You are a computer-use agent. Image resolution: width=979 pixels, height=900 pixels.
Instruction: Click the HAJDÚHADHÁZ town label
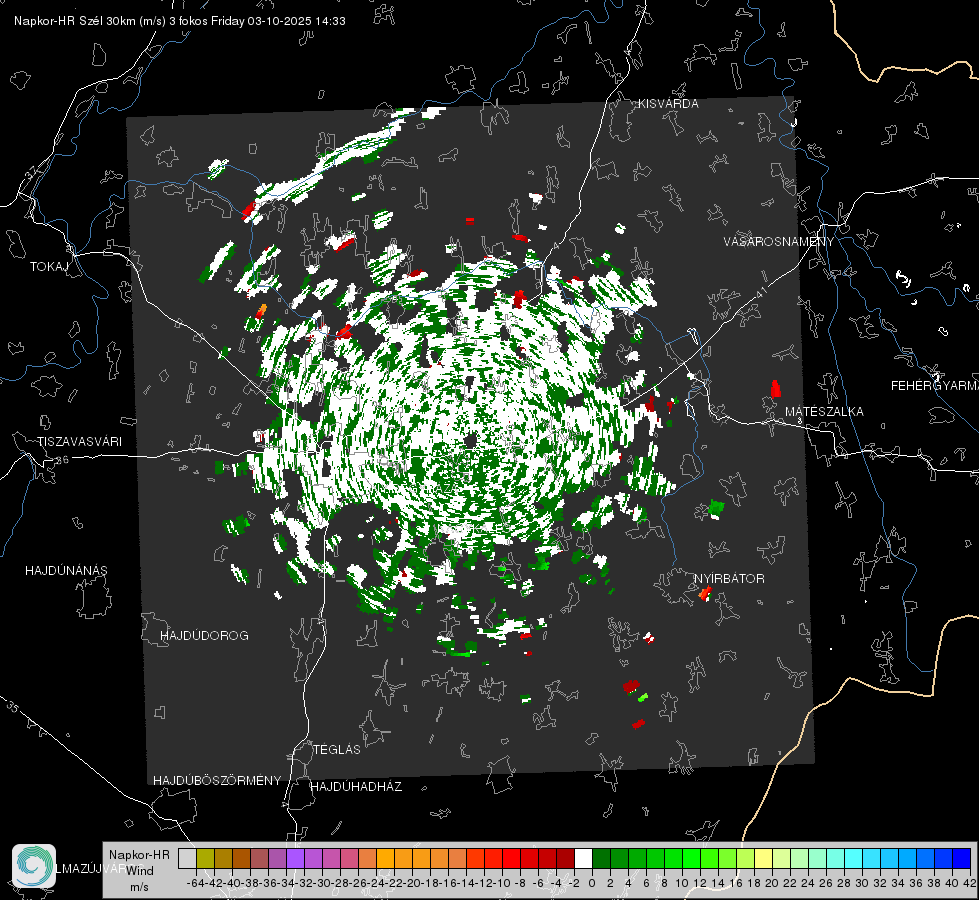356,786
